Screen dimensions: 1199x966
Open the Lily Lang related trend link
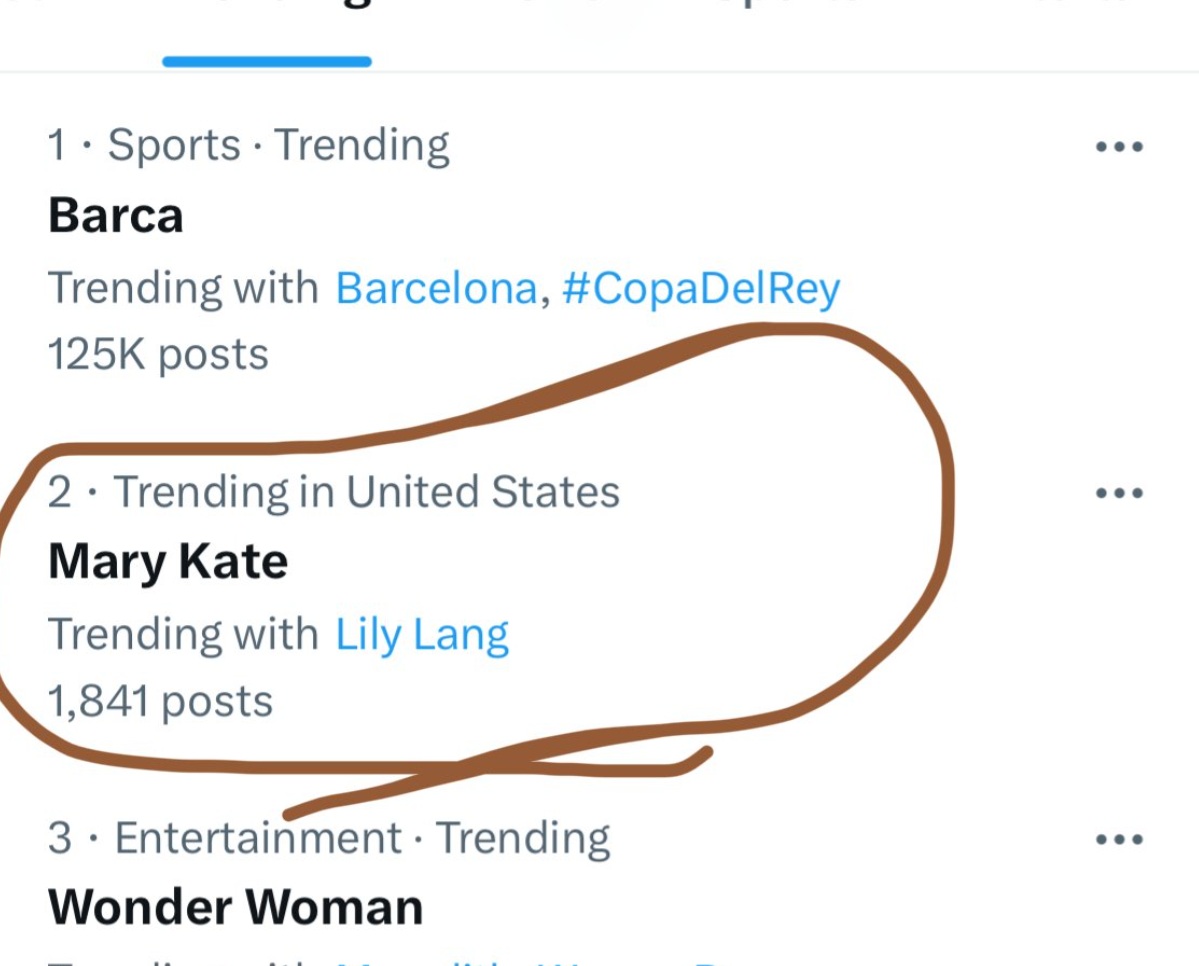point(422,634)
